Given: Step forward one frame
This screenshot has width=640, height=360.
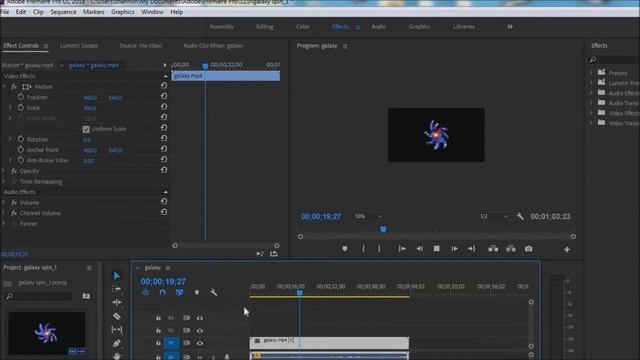Looking at the screenshot, I should [454, 249].
